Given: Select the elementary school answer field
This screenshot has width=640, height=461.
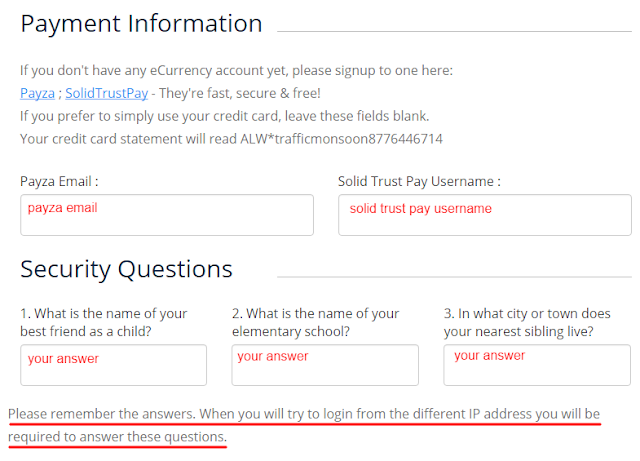Looking at the screenshot, I should pyautogui.click(x=325, y=365).
